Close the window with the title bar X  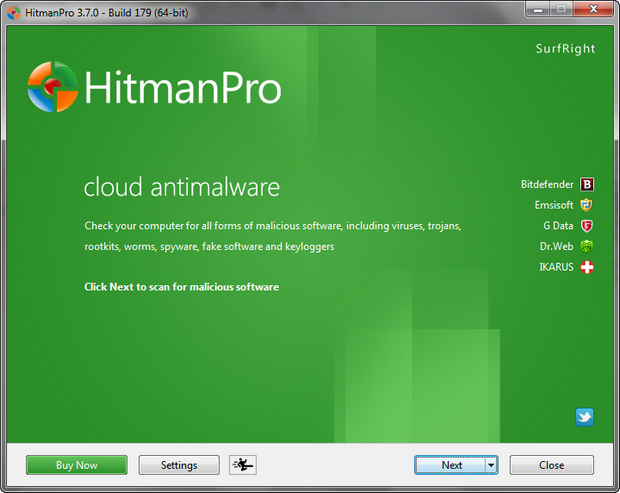pyautogui.click(x=593, y=9)
